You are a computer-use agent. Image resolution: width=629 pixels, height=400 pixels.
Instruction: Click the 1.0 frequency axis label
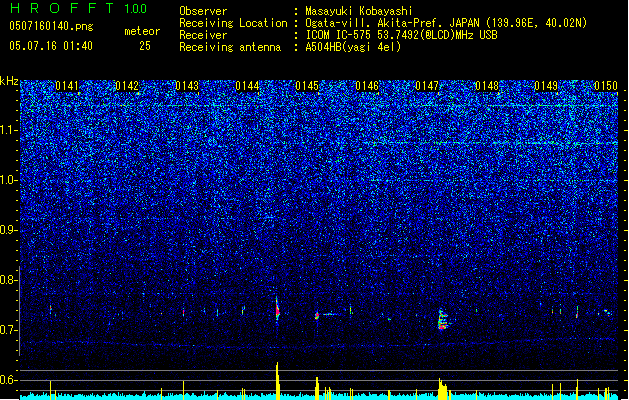9,180
